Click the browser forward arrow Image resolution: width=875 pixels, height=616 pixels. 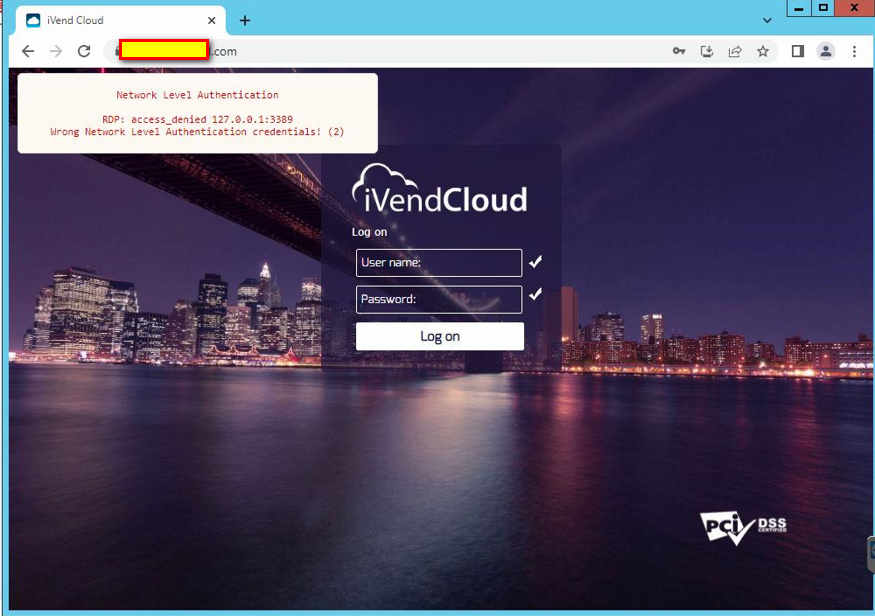(x=56, y=51)
